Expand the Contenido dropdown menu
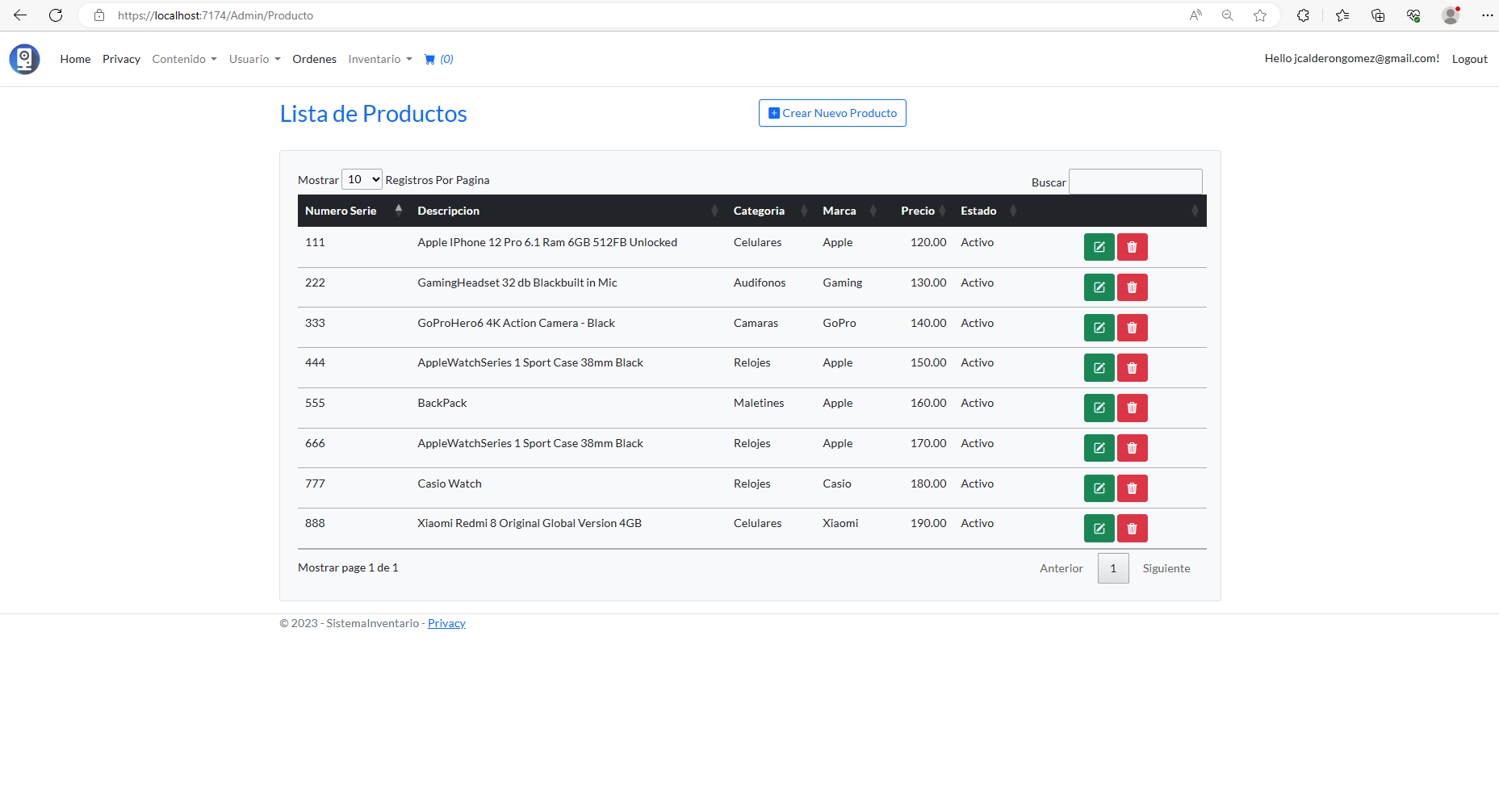This screenshot has width=1499, height=812. 184,59
